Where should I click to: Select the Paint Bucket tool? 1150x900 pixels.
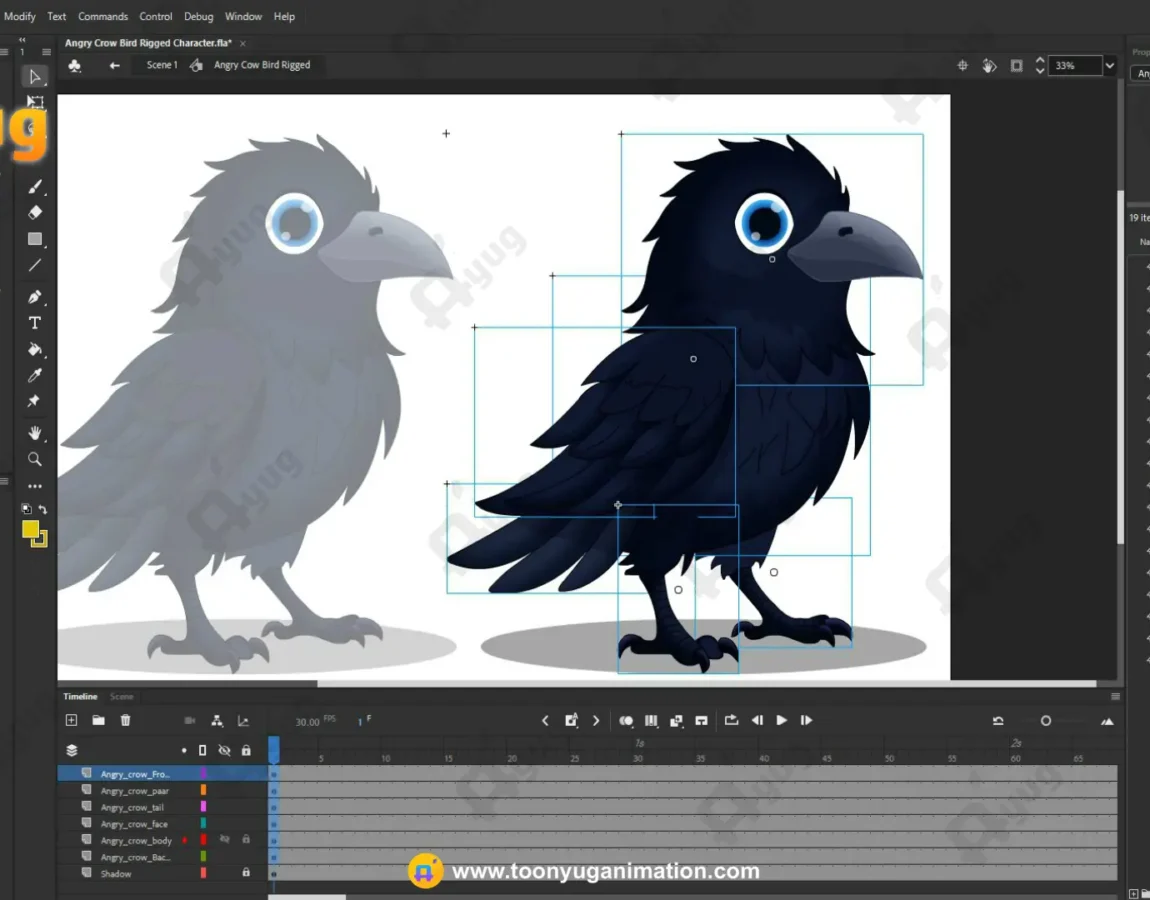point(34,349)
